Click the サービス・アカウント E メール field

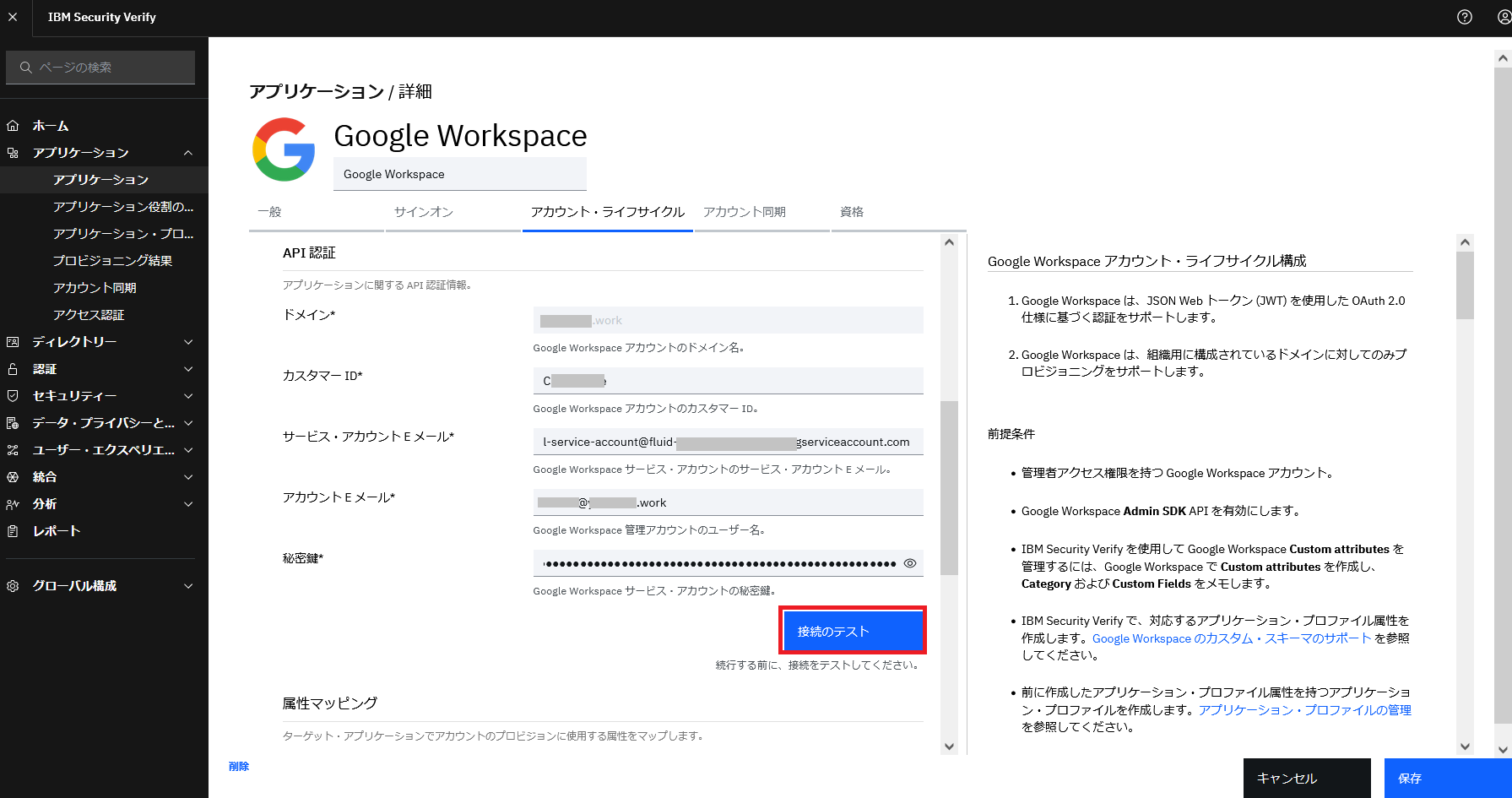point(728,442)
